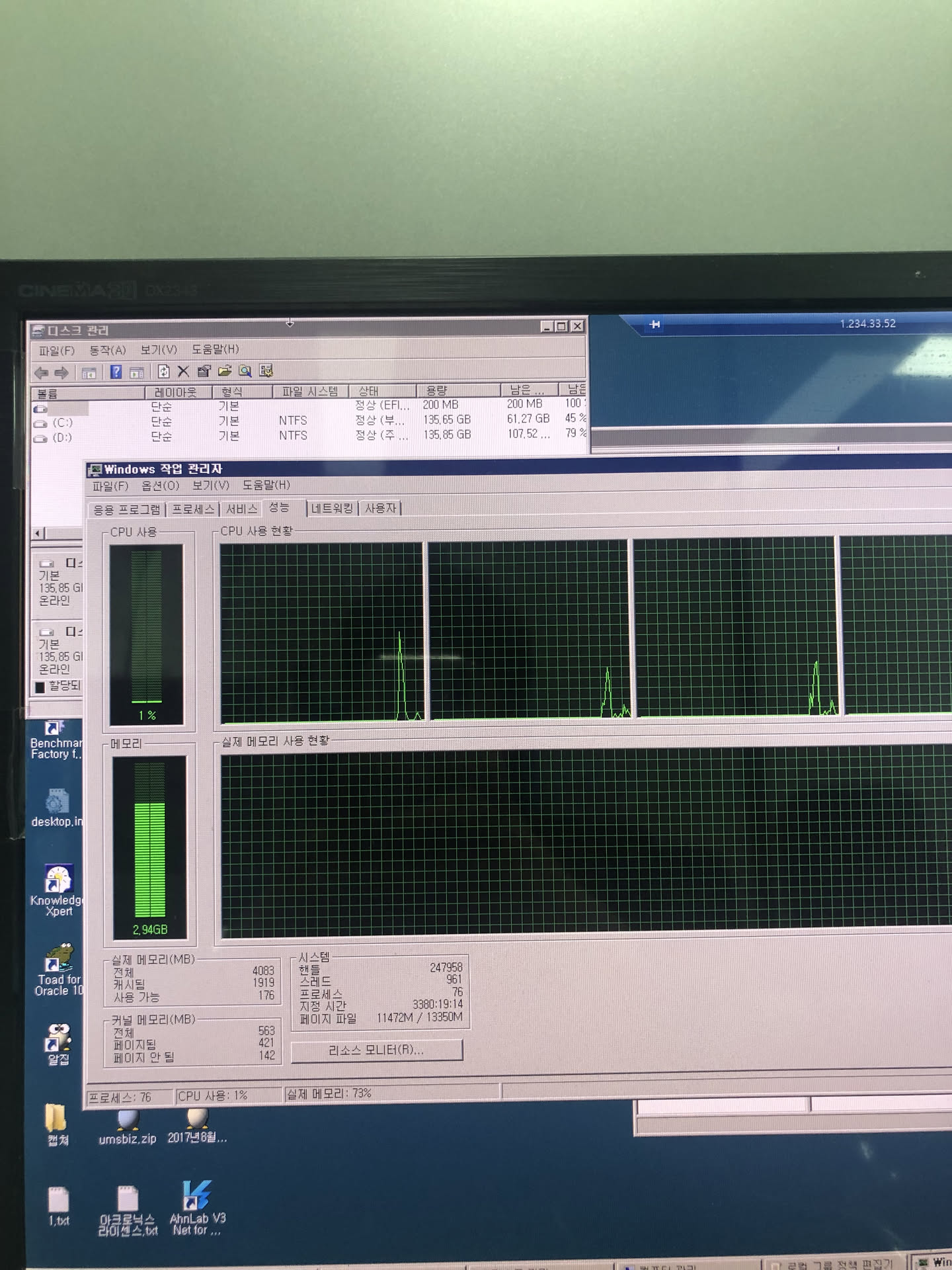Click the magnifier Search toolbar icon
The height and width of the screenshot is (1270, 952).
click(245, 371)
